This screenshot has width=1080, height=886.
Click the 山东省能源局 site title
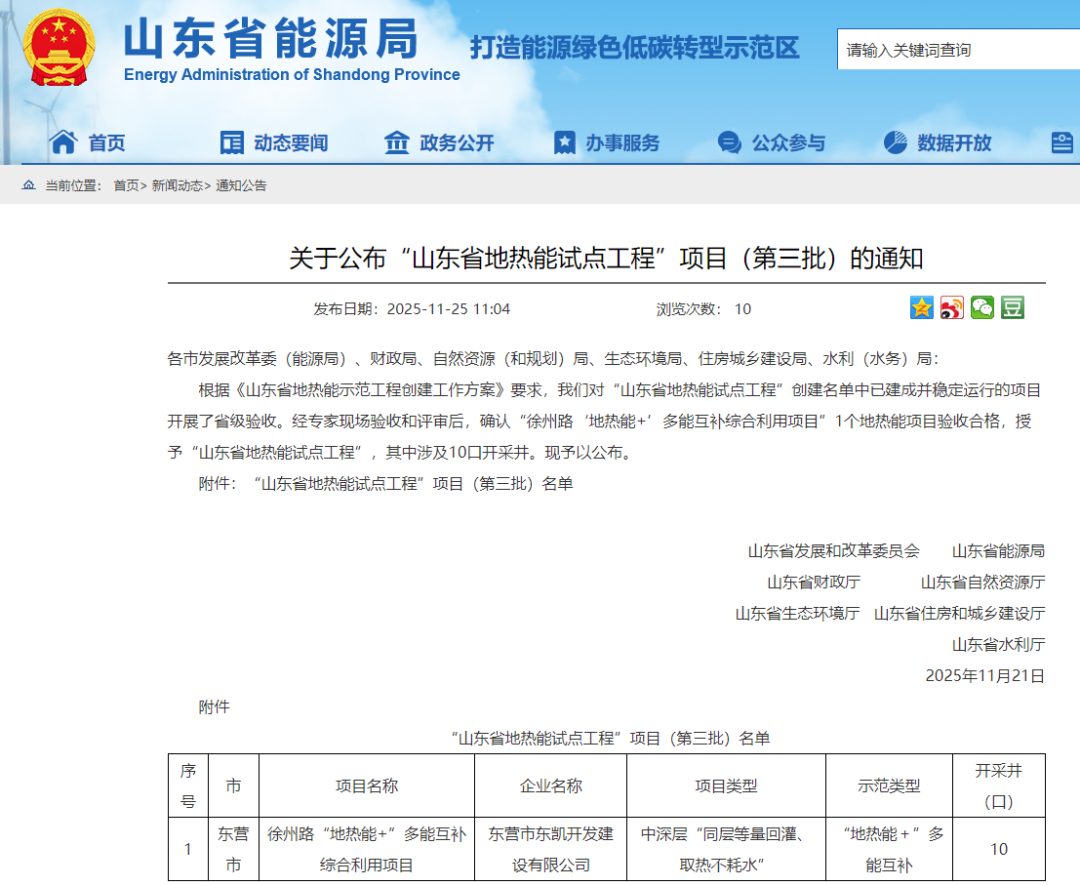(270, 40)
